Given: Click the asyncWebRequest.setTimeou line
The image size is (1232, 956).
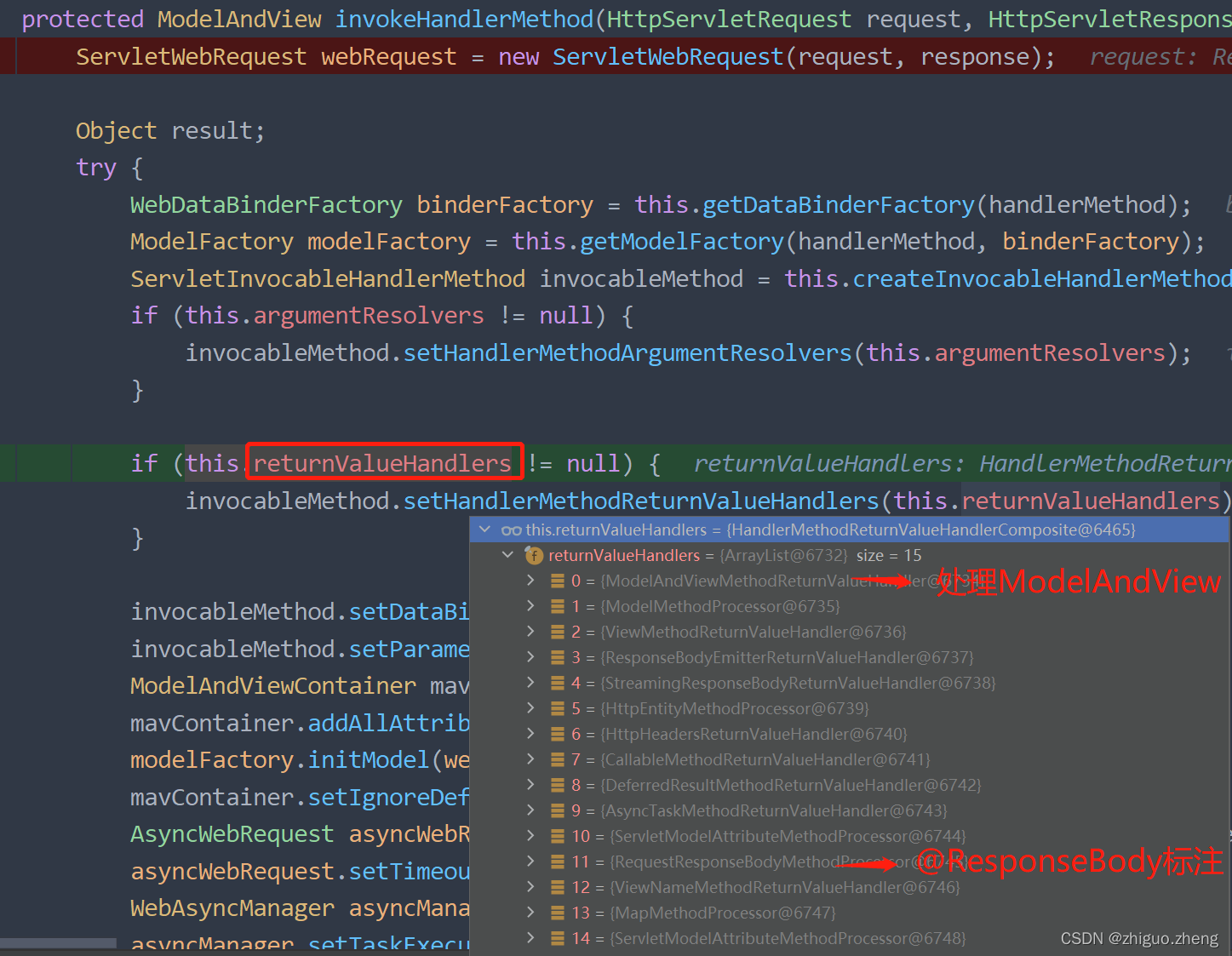Looking at the screenshot, I should pos(300,871).
